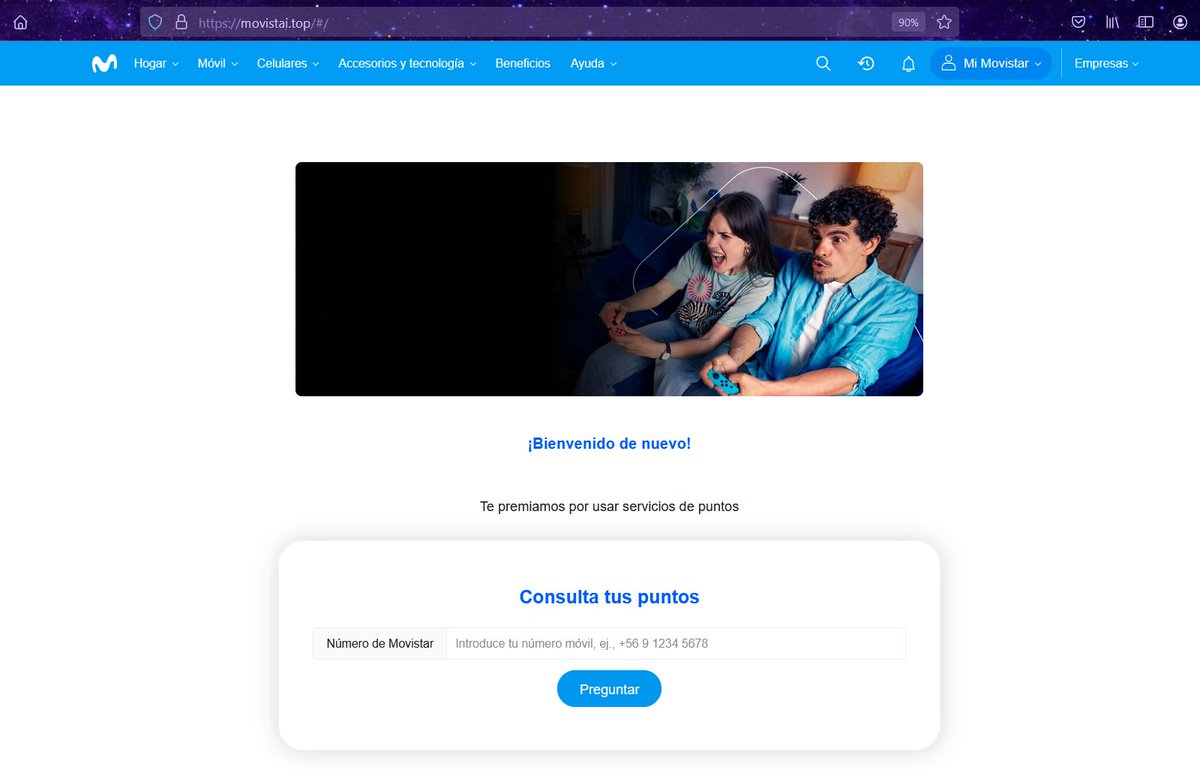Open the notification bell icon
Screen dimensions: 1200x770
(908, 63)
